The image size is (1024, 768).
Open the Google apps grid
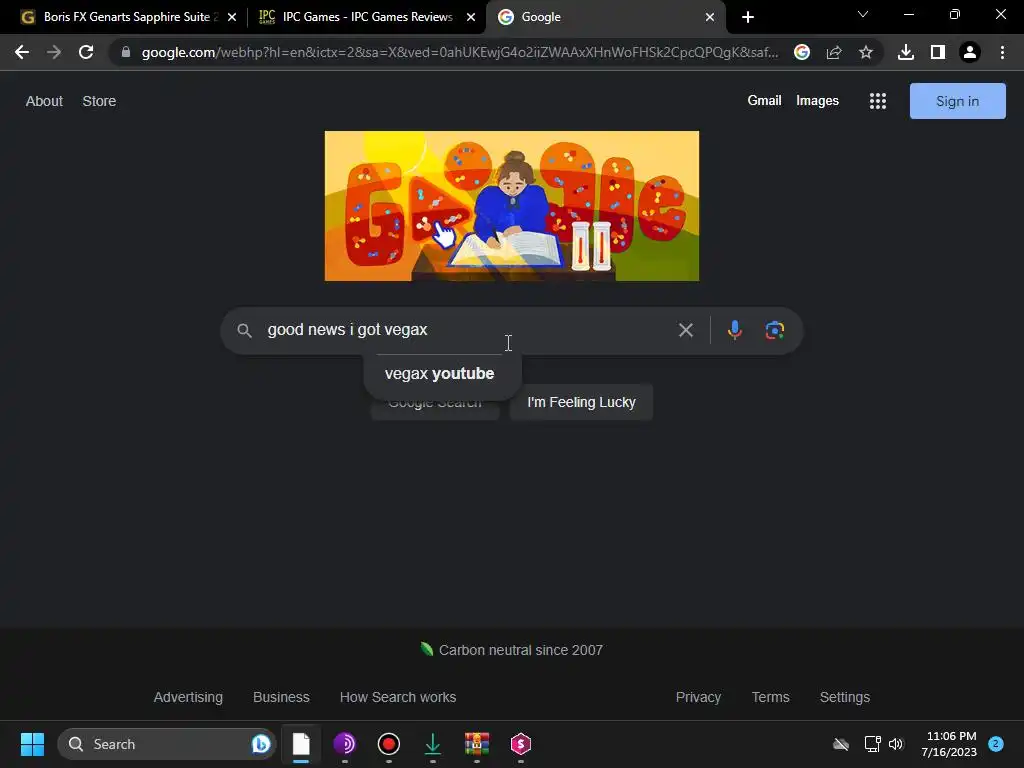coord(878,101)
